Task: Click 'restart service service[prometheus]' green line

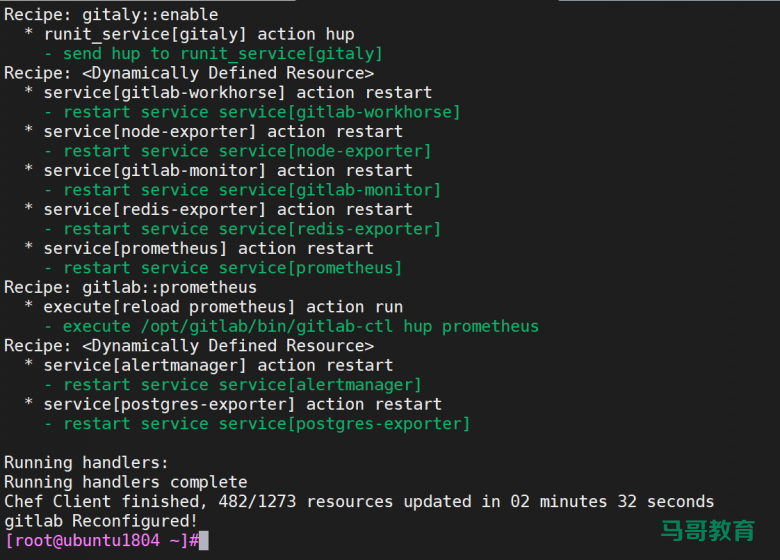Action: [x=232, y=268]
